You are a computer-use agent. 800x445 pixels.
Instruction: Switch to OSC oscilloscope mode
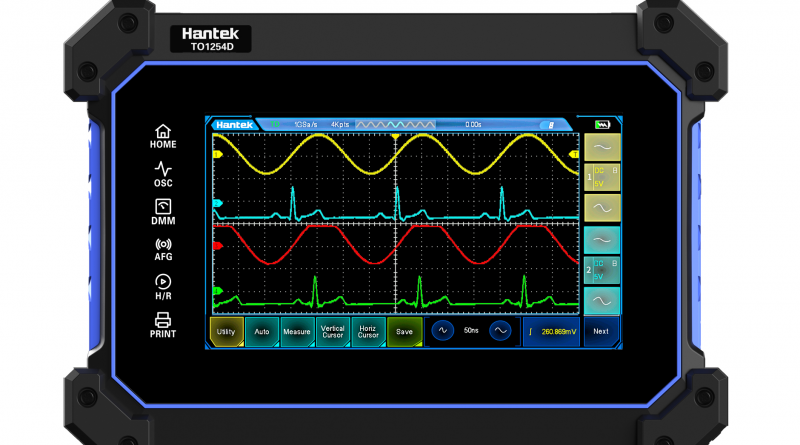[163, 175]
